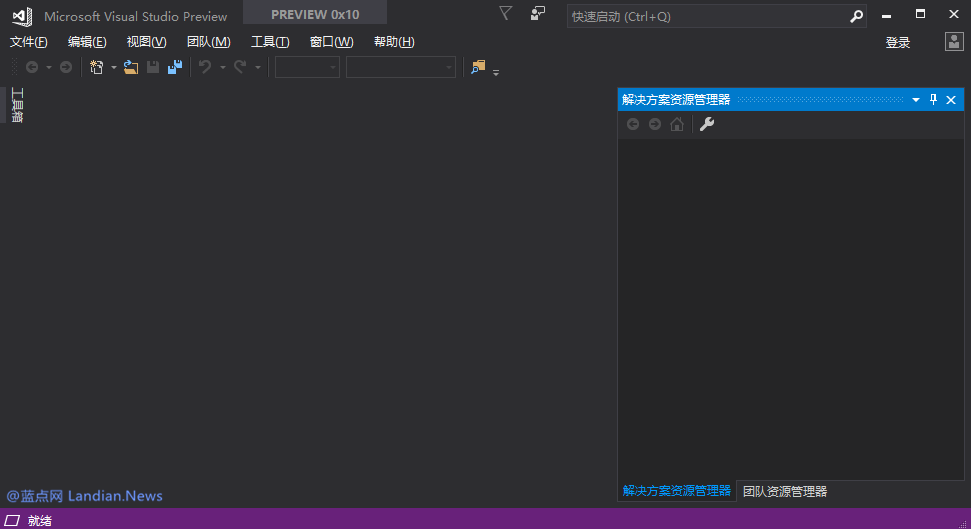Toggle auto-hide pin on Solution Explorer
971x529 pixels.
coord(933,100)
